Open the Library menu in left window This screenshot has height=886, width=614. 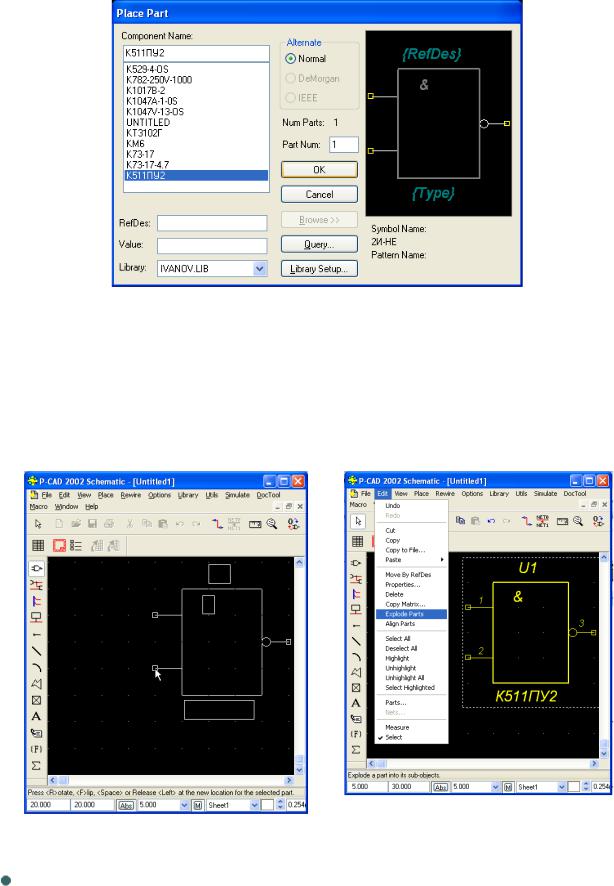[188, 494]
